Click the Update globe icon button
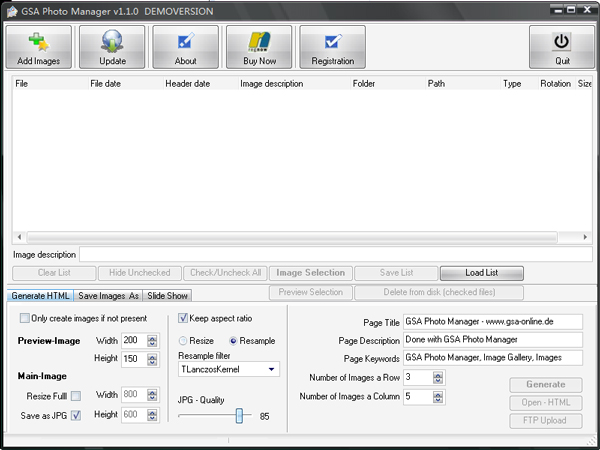The width and height of the screenshot is (600, 450). tap(112, 47)
